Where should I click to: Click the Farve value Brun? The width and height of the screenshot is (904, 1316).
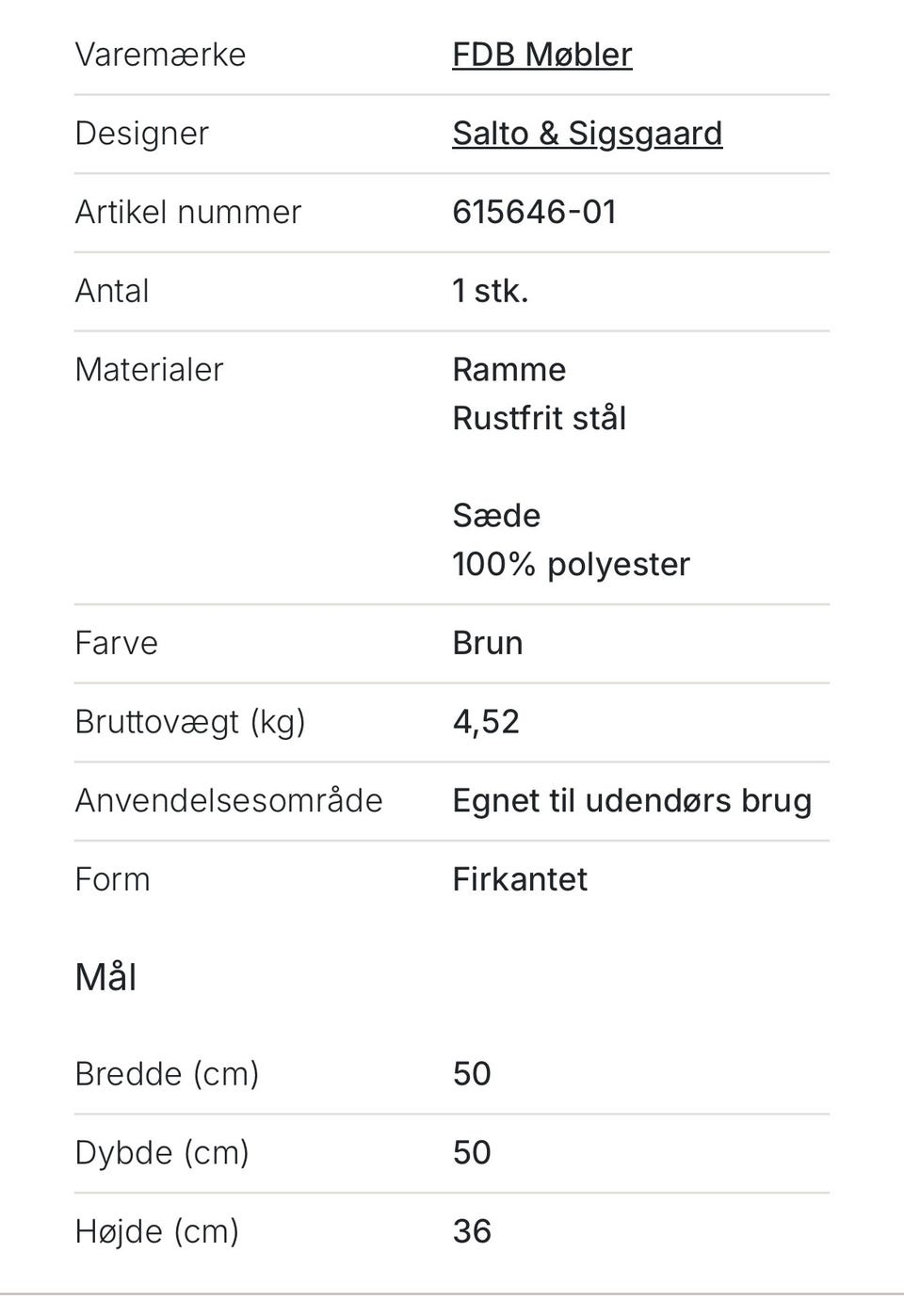[487, 643]
